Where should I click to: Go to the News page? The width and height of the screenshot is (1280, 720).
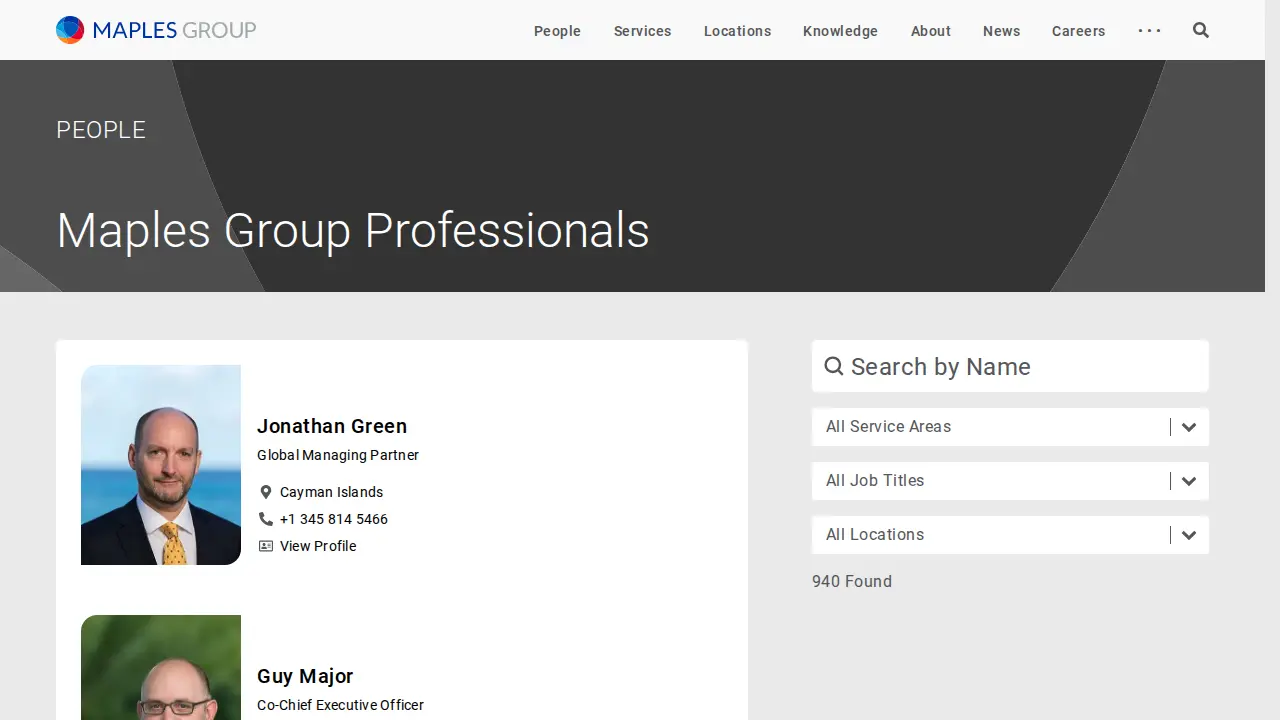pos(1001,31)
